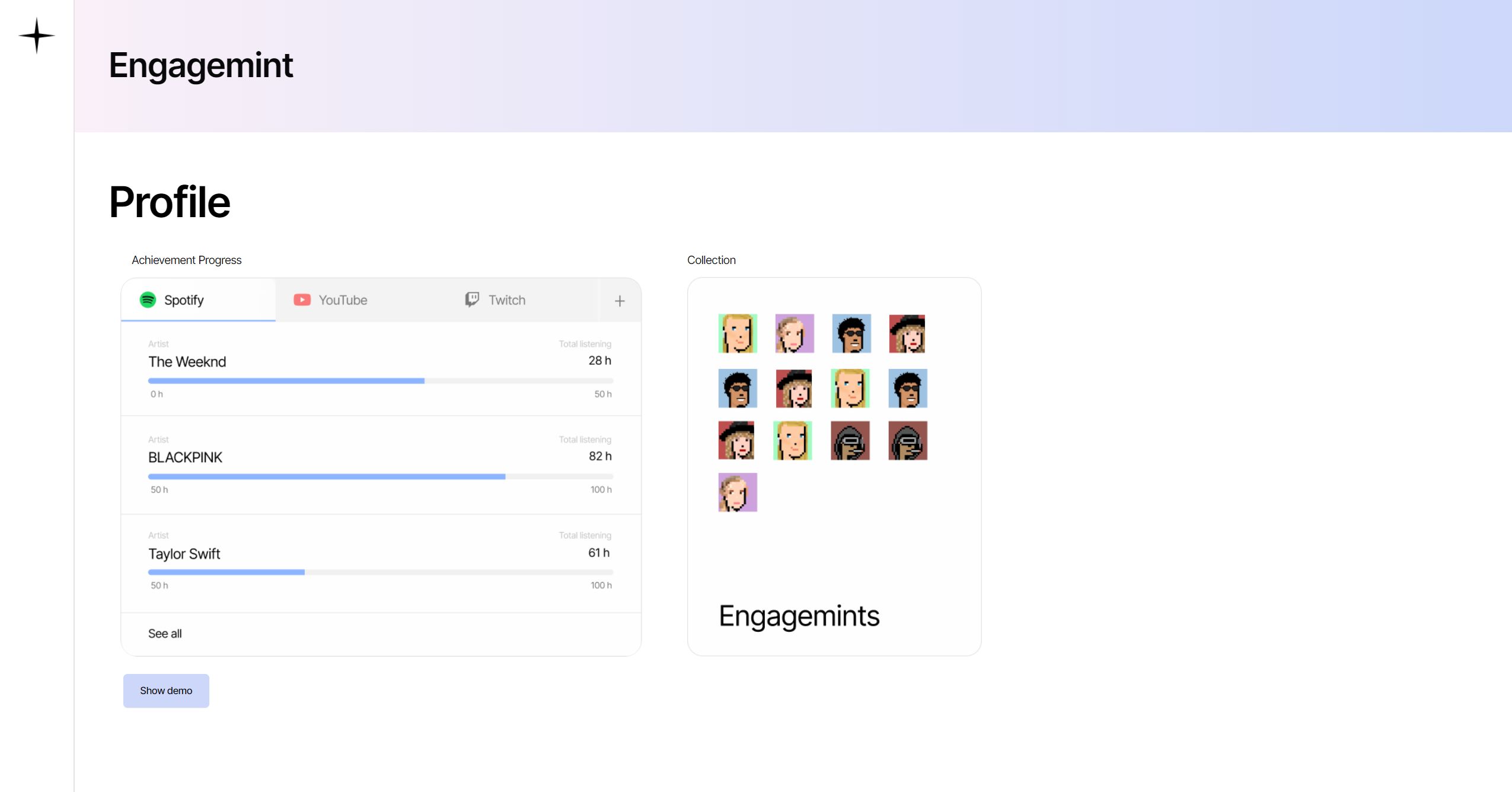
Task: Click the four-point star logo in sidebar
Action: coord(37,36)
